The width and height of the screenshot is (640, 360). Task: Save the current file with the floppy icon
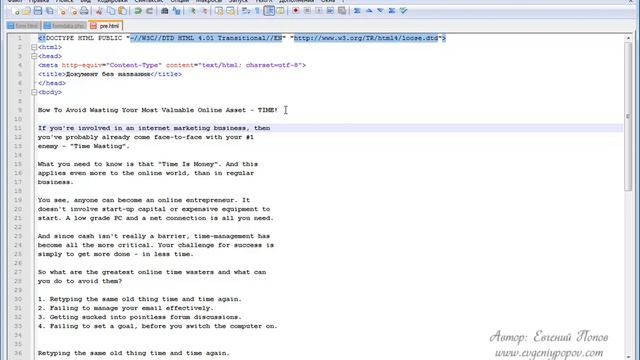[x=38, y=11]
